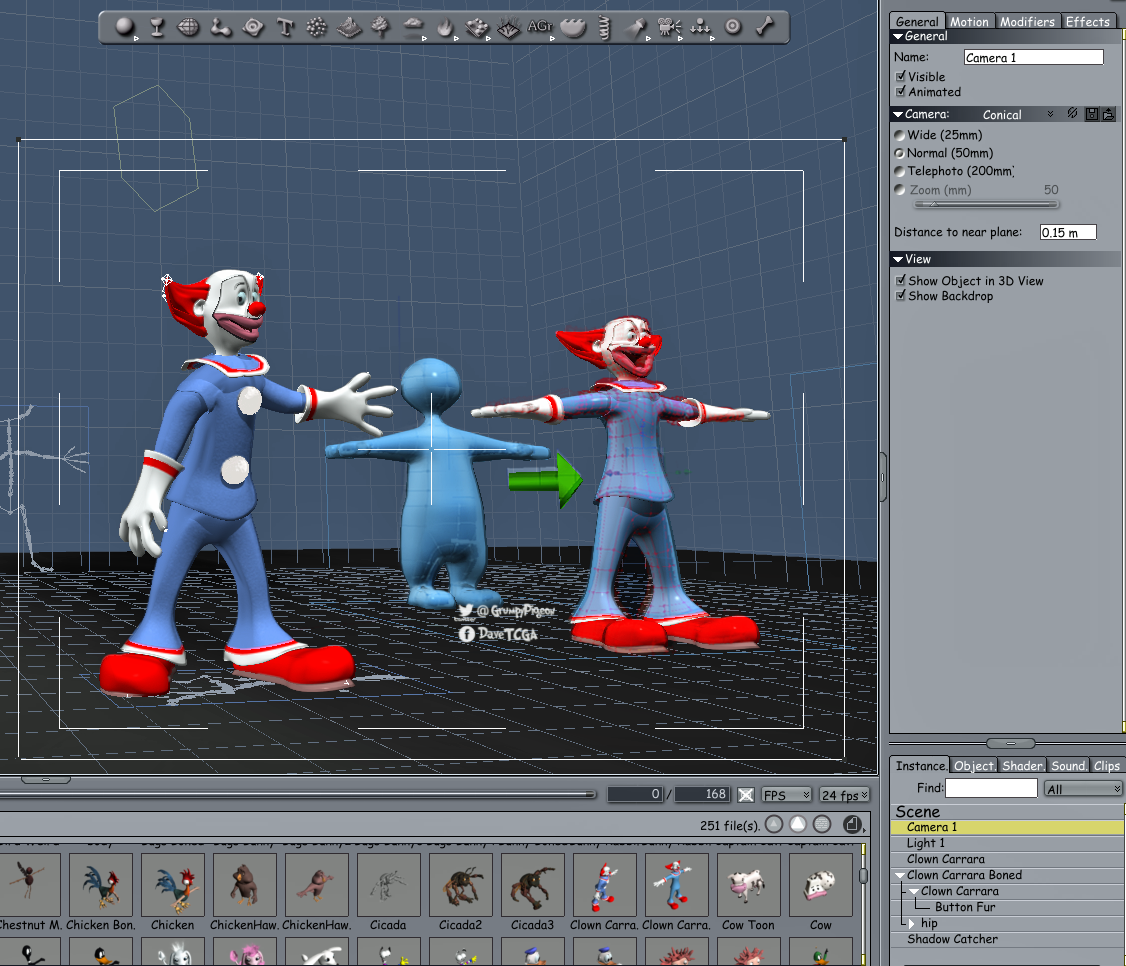Select the Zoom (mm) radio button
This screenshot has height=966, width=1126.
click(899, 190)
